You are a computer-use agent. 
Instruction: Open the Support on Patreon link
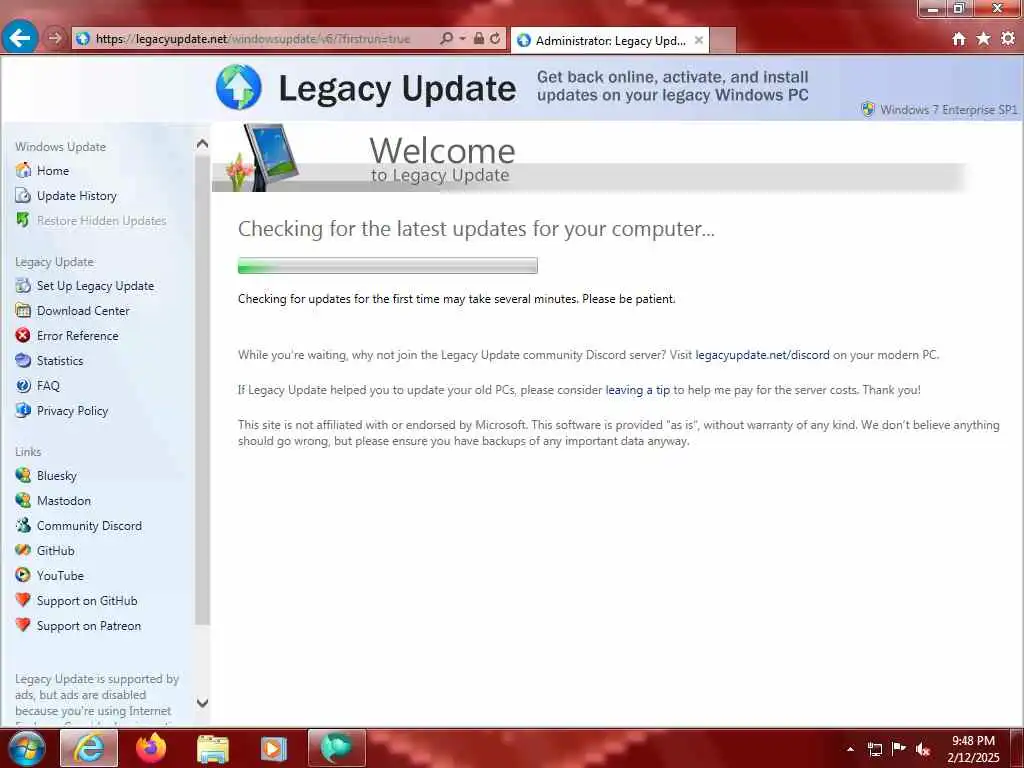[x=88, y=626]
